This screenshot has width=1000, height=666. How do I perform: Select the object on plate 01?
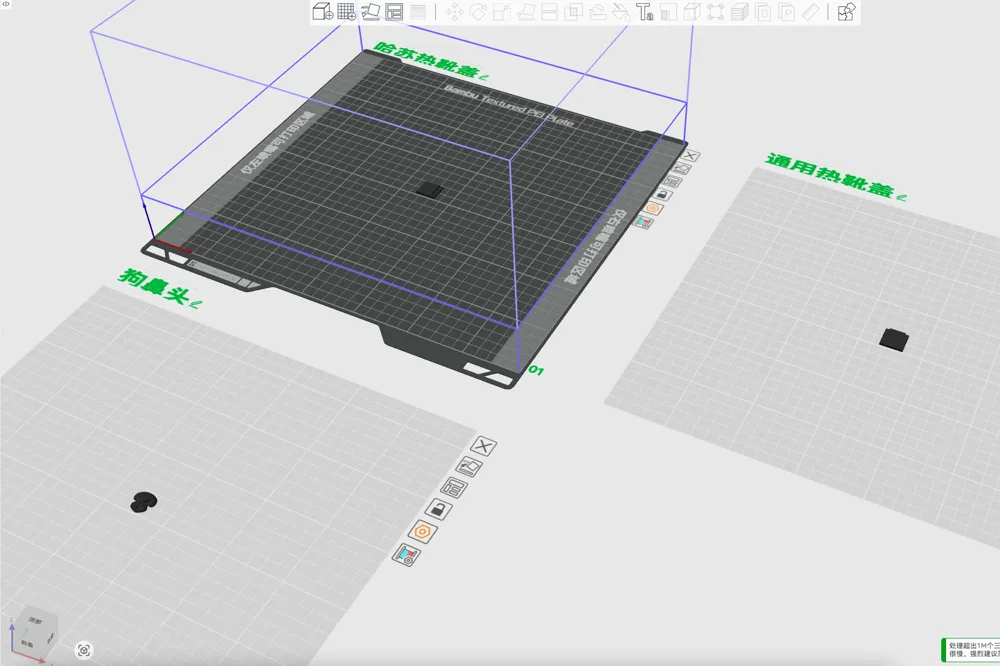click(430, 189)
